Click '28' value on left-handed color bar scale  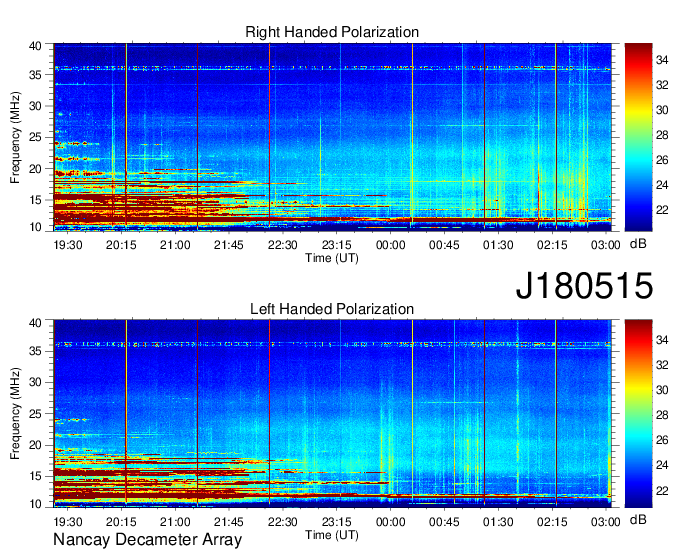point(662,415)
